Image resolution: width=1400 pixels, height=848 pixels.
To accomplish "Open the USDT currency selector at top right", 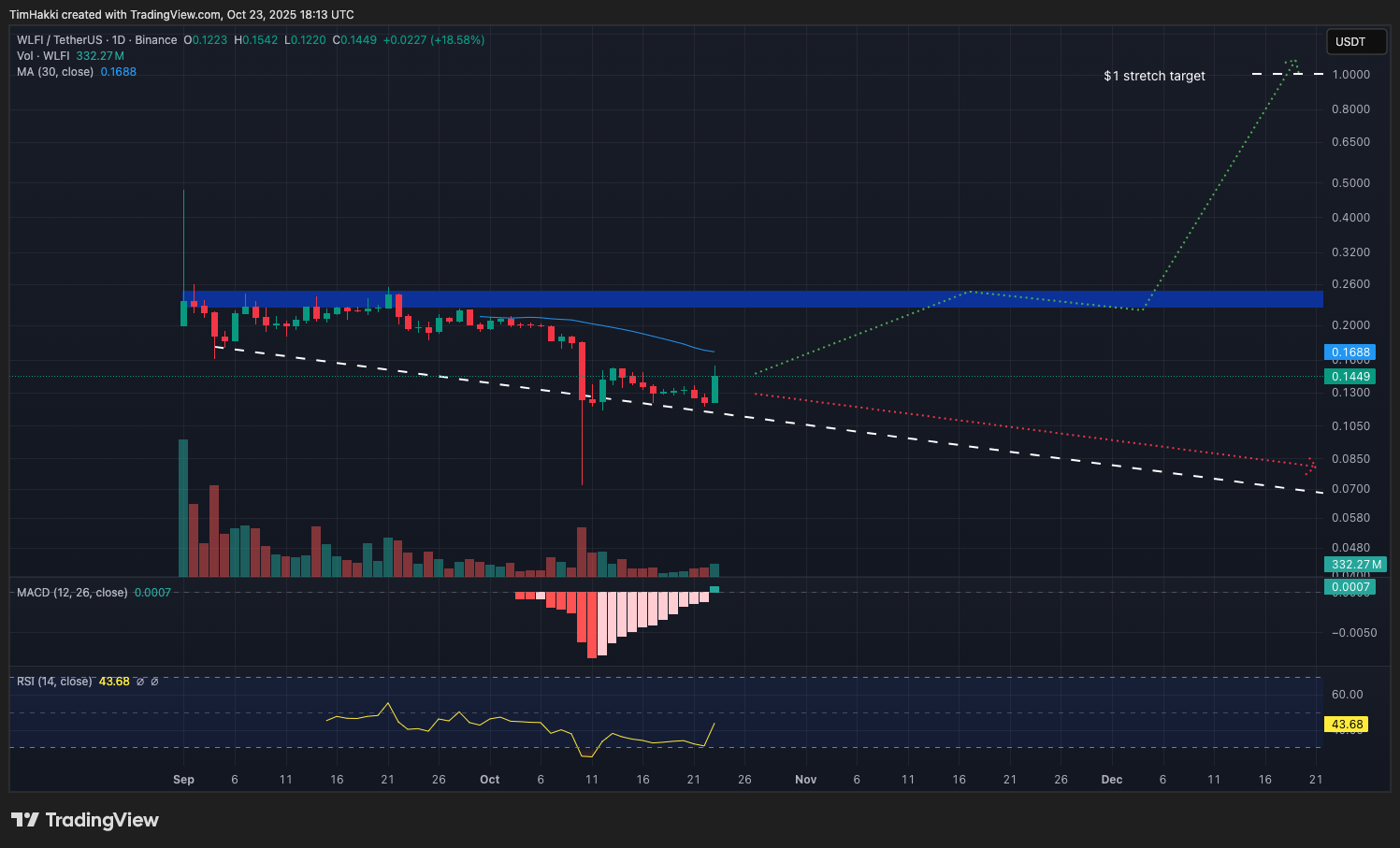I will (1356, 41).
